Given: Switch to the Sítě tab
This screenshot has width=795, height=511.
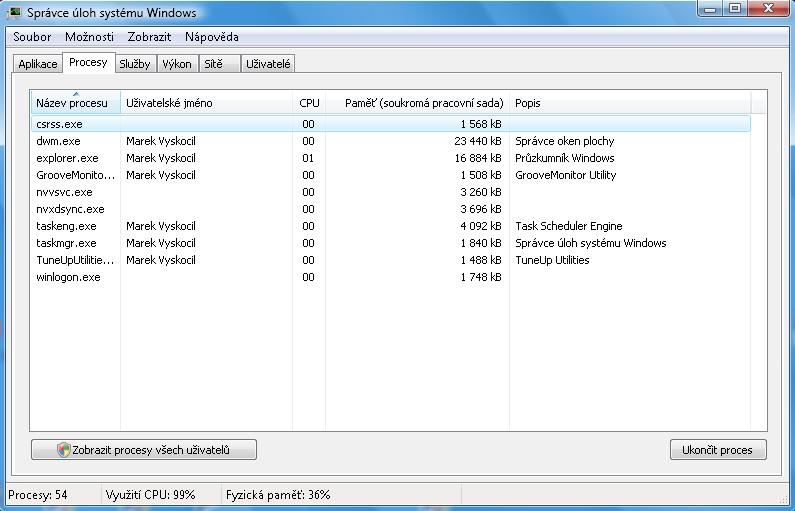Looking at the screenshot, I should pyautogui.click(x=219, y=64).
